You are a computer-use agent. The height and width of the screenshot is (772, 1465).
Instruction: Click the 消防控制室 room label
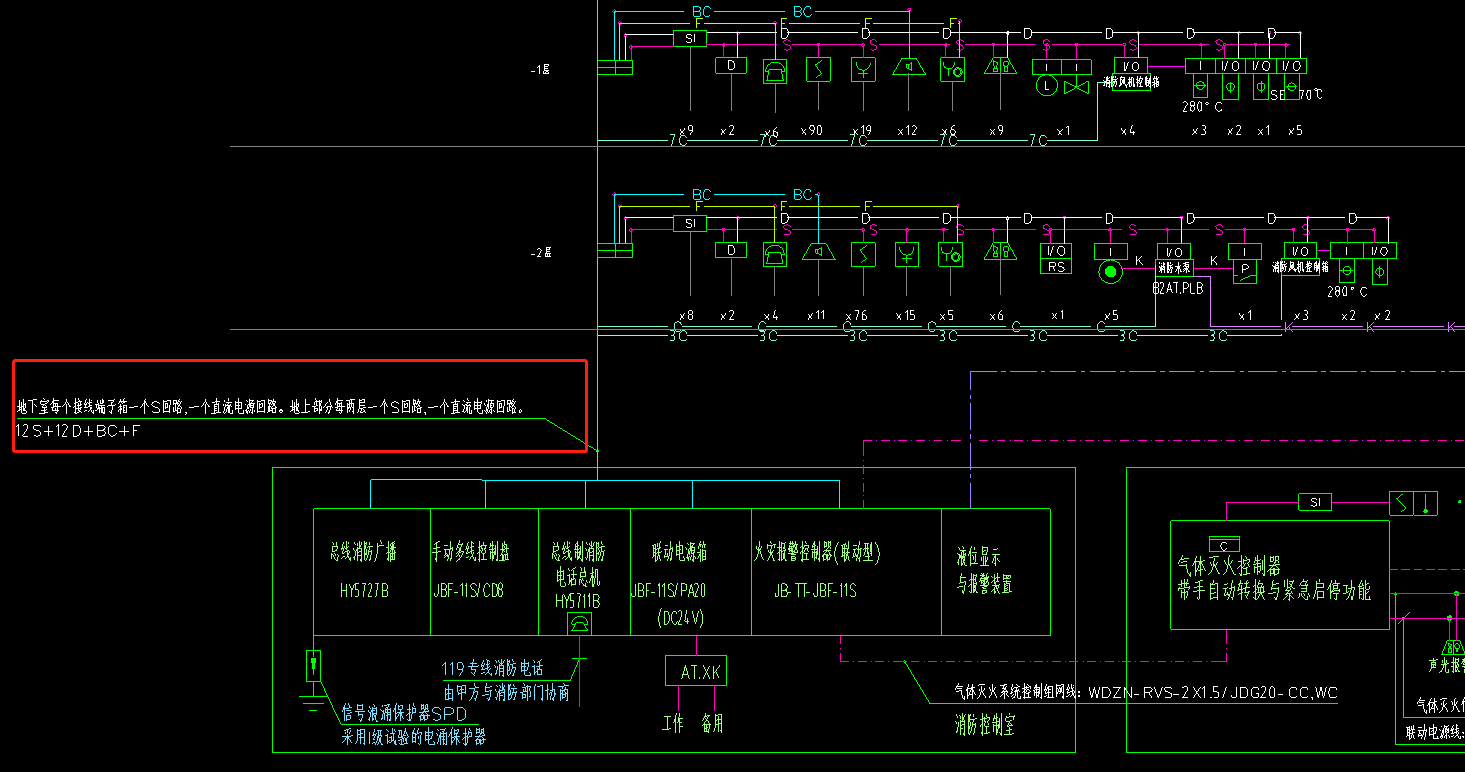pyautogui.click(x=985, y=725)
